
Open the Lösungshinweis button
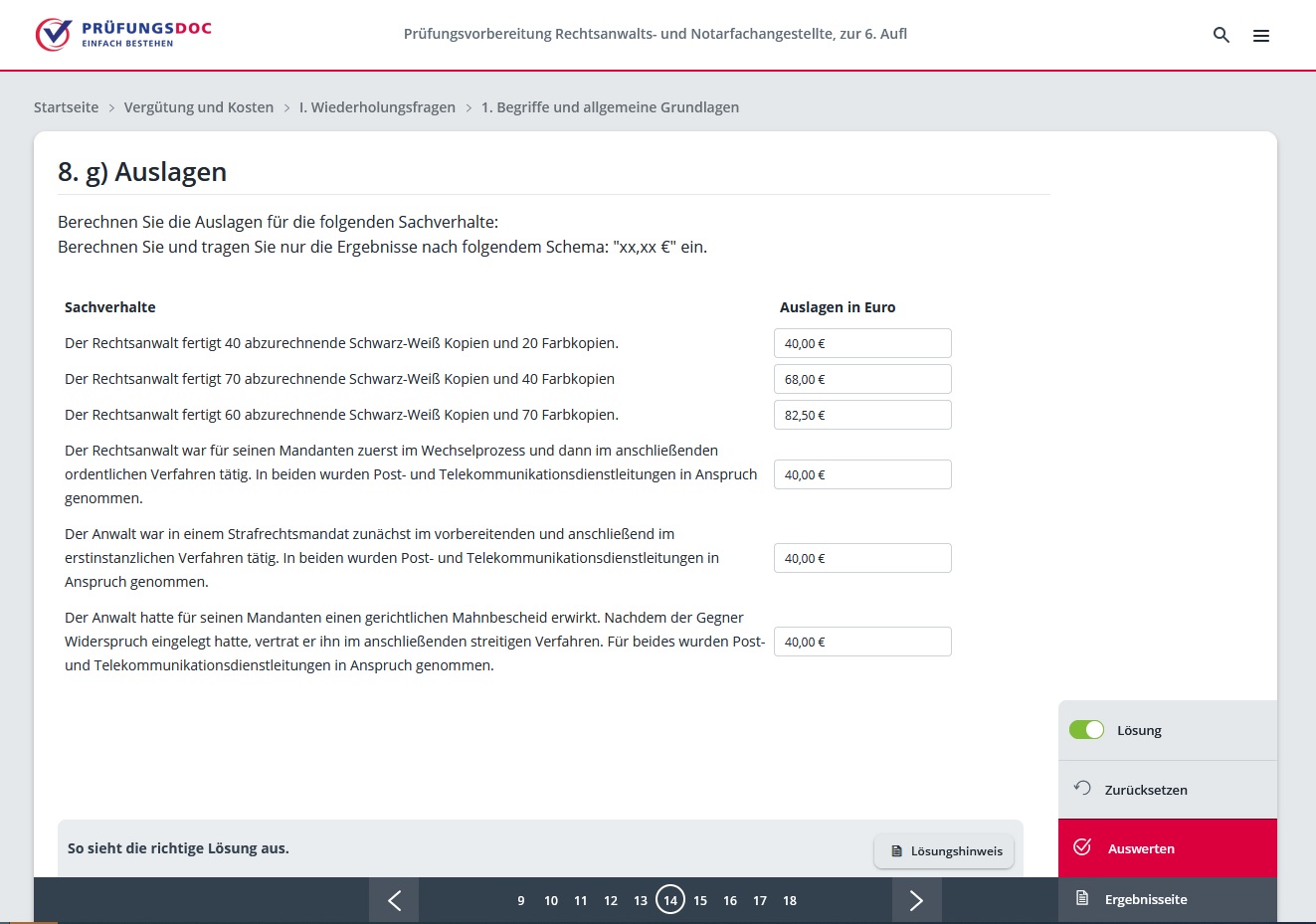[944, 851]
